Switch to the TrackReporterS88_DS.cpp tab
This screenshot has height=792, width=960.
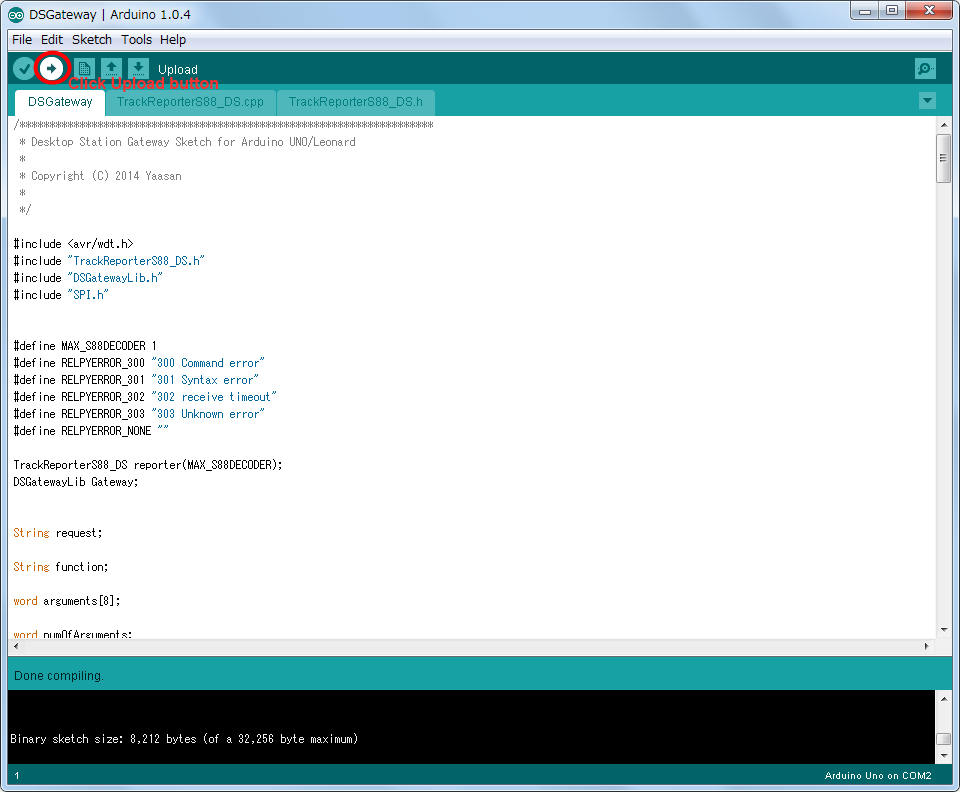[x=190, y=102]
